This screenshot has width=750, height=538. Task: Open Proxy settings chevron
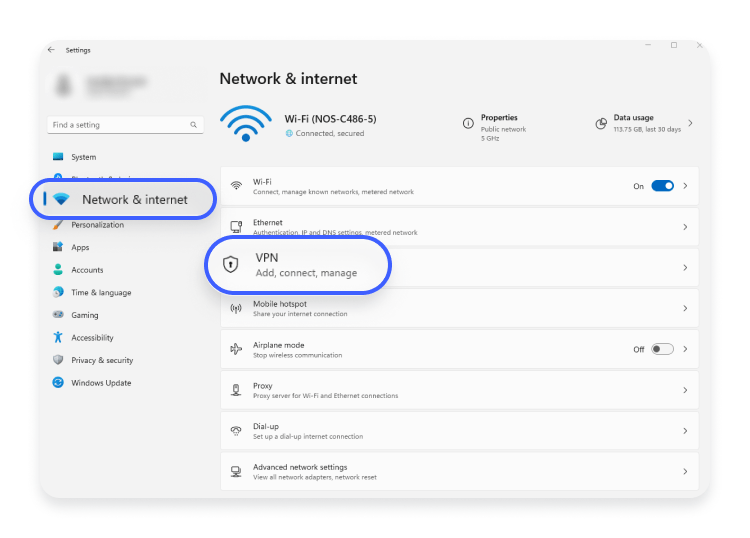685,390
